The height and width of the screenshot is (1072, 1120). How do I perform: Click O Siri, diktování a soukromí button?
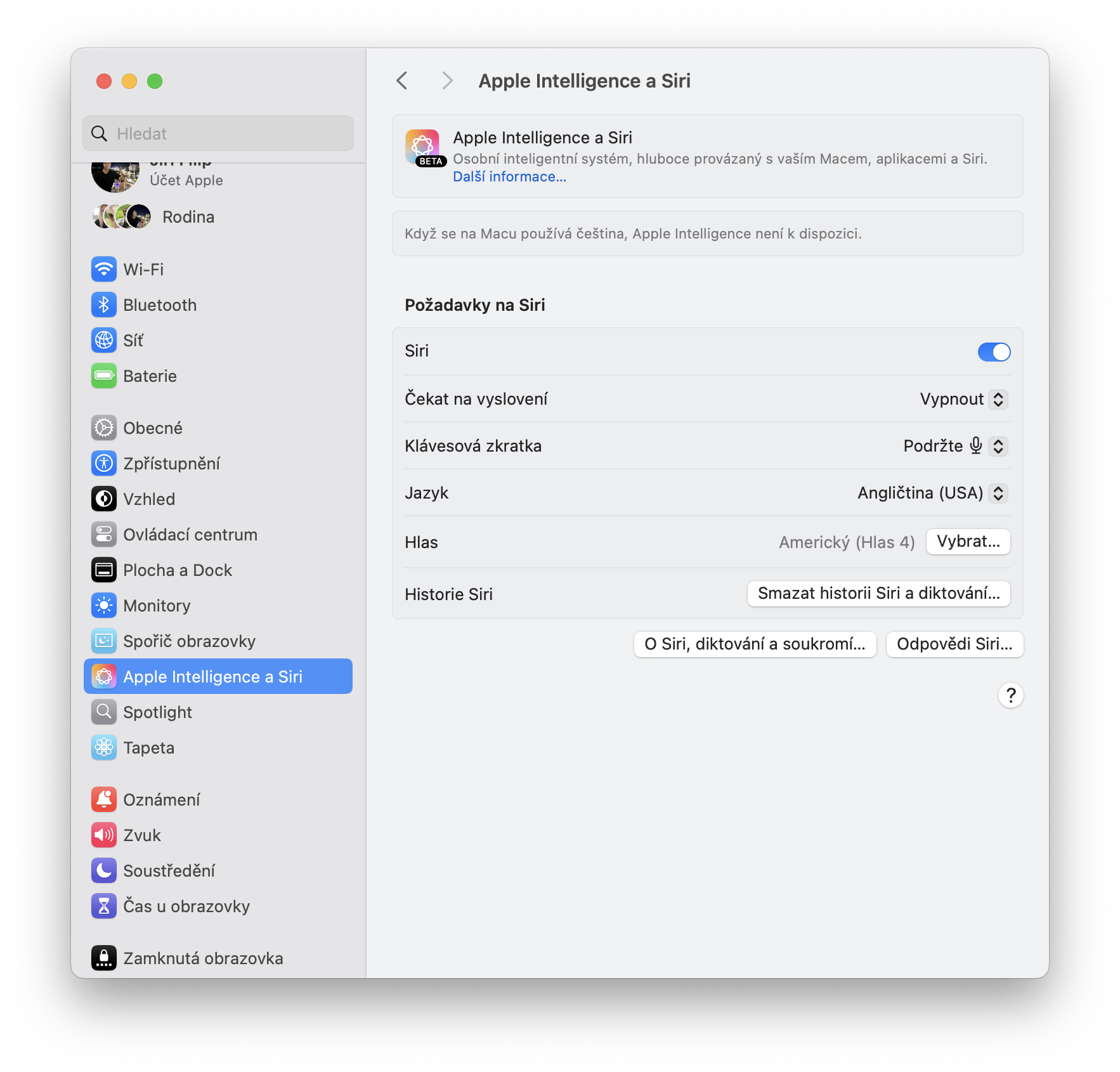click(755, 645)
